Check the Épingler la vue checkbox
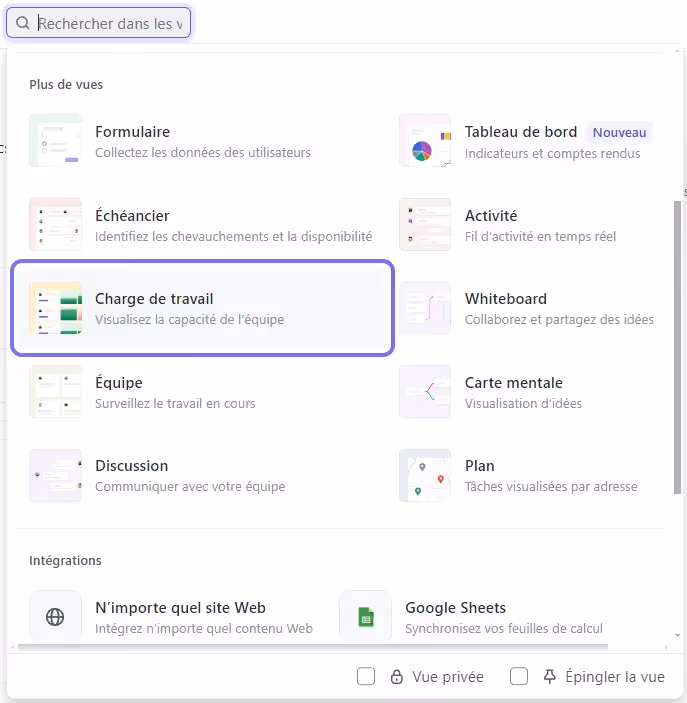Screen dimensions: 687x703 (519, 677)
